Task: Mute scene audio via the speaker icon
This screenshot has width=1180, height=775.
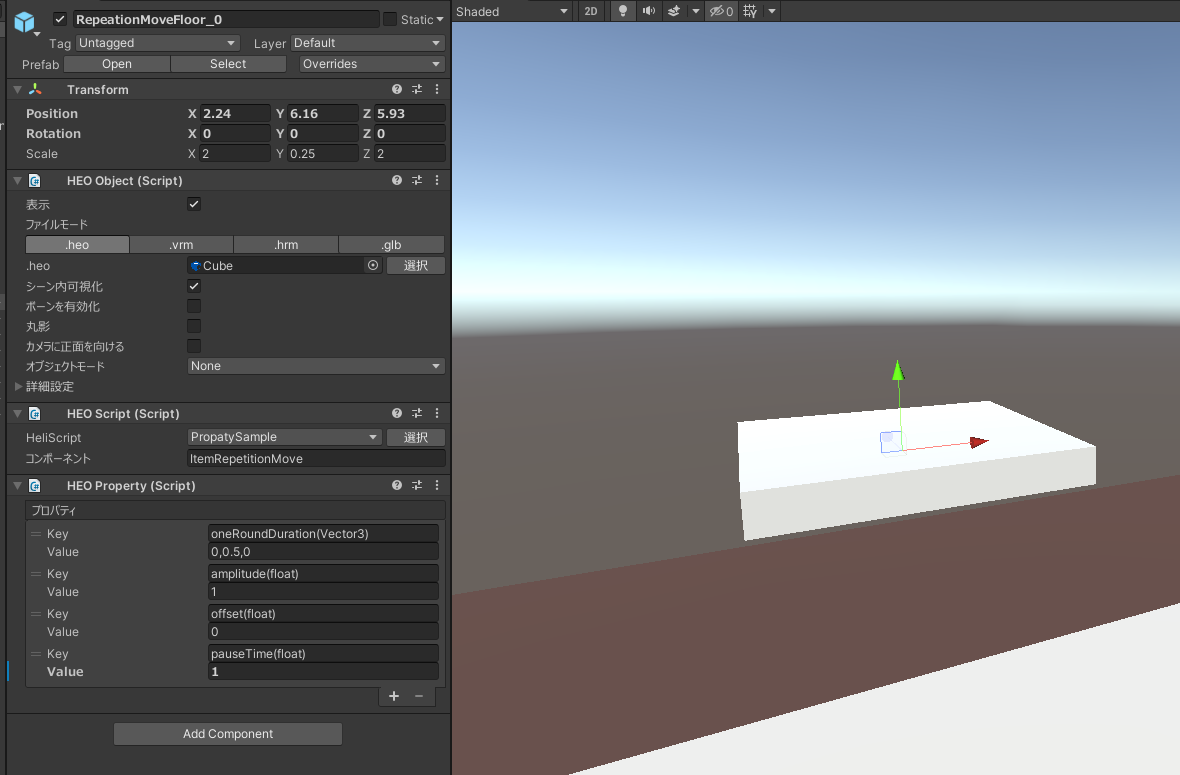Action: (651, 11)
